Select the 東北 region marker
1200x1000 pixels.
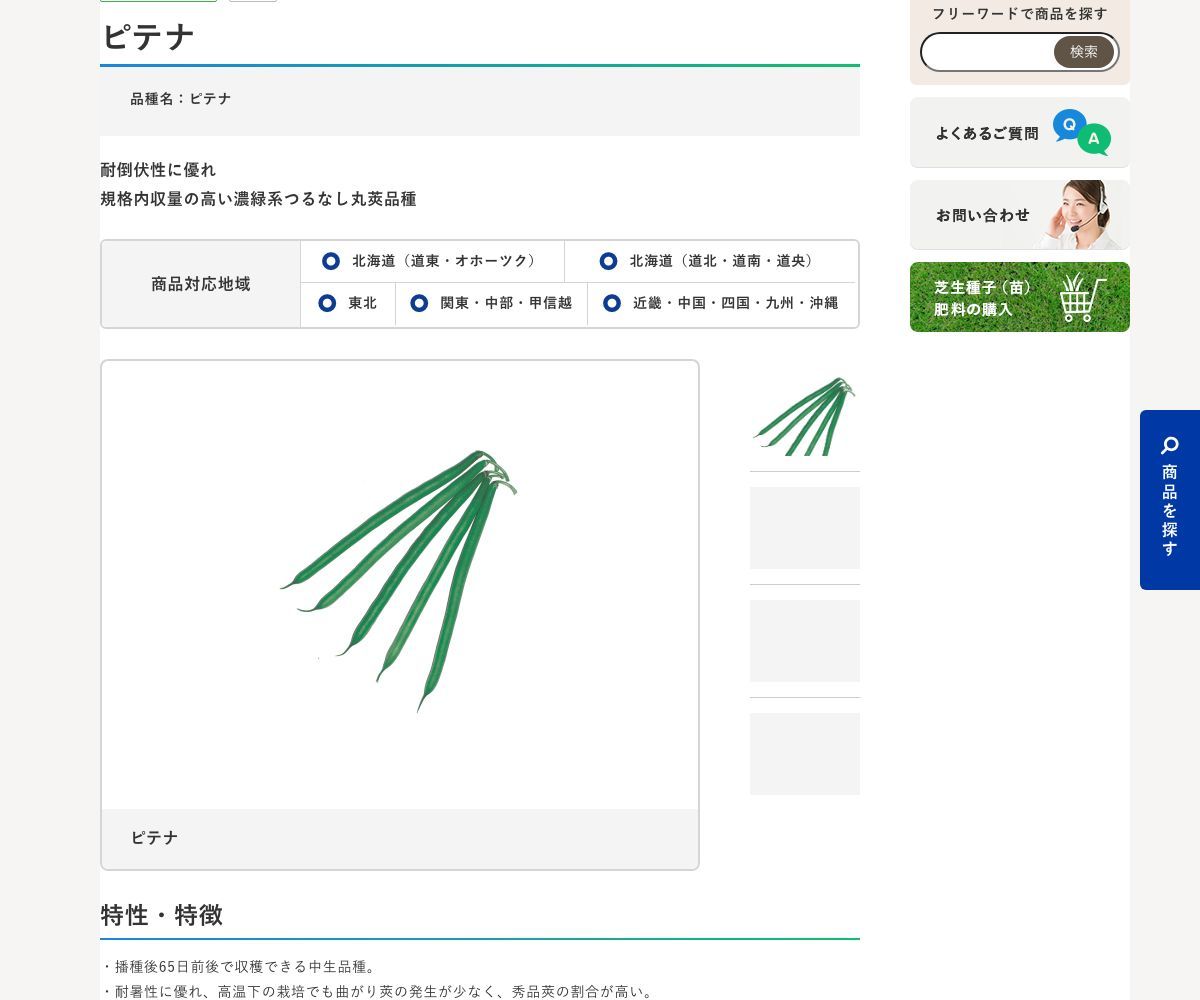tap(327, 303)
